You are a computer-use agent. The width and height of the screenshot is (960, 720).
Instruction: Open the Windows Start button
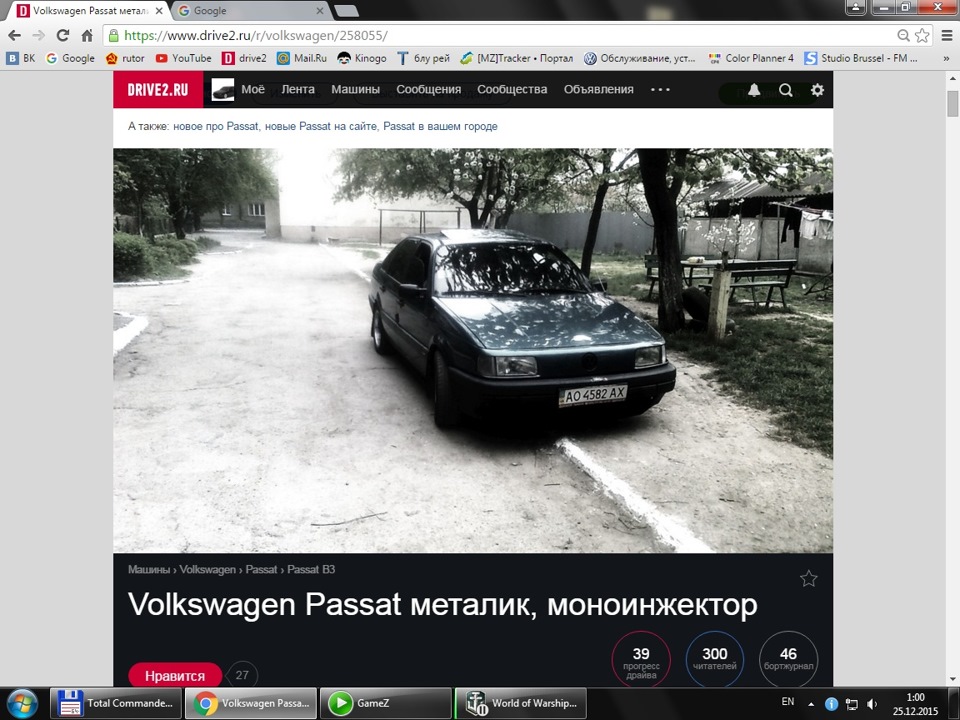point(22,703)
